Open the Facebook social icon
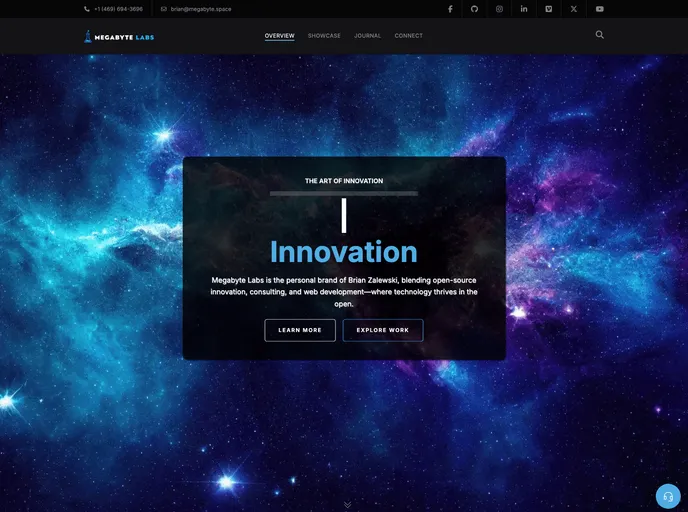 tap(449, 9)
